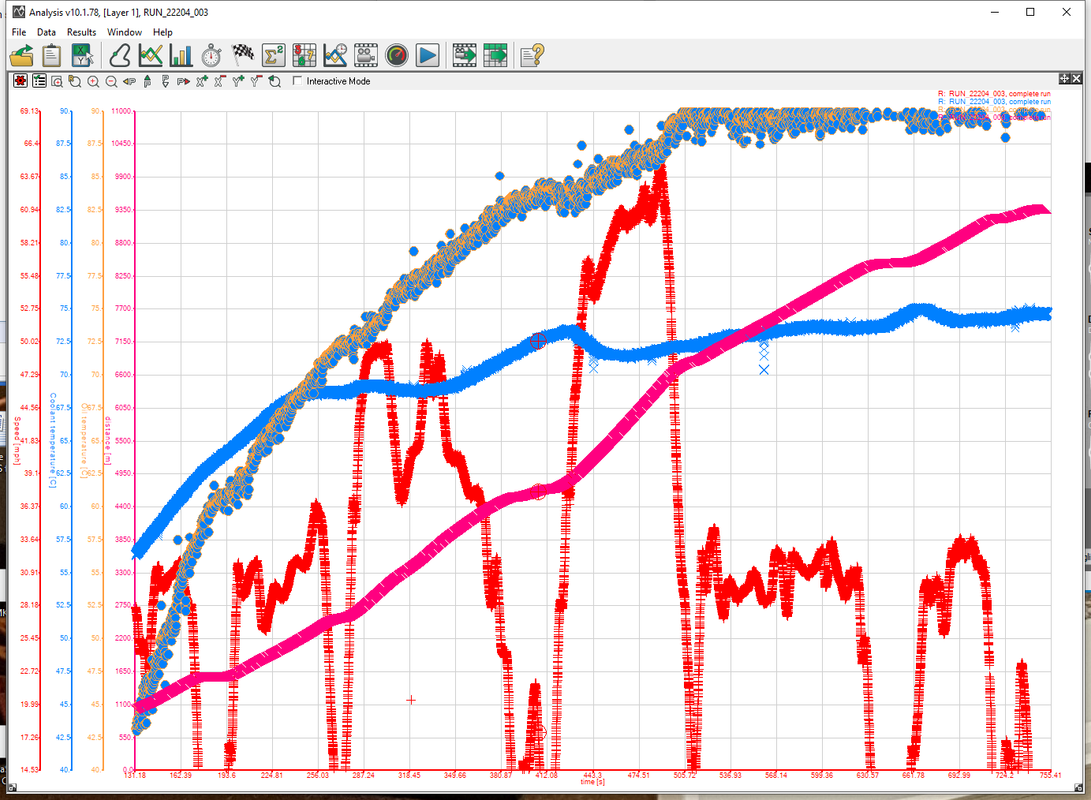Select the zoom box window tool
The height and width of the screenshot is (800, 1091).
tap(57, 81)
